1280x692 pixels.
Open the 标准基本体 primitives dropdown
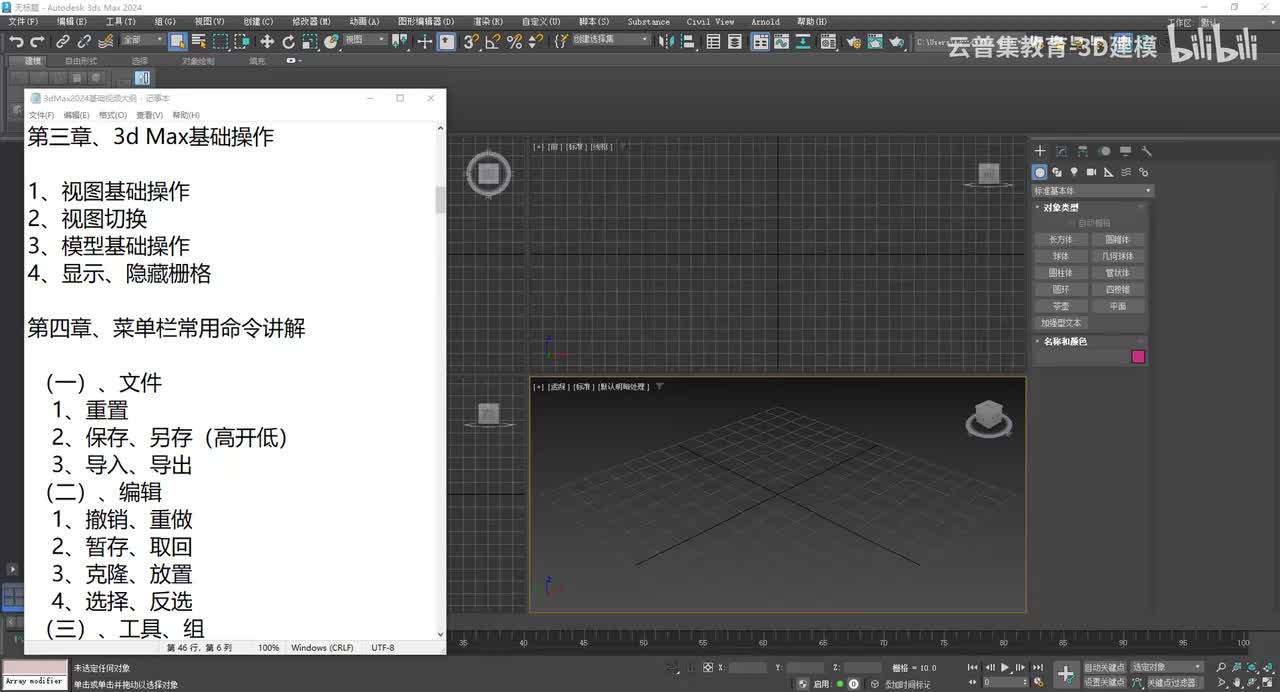point(1092,191)
